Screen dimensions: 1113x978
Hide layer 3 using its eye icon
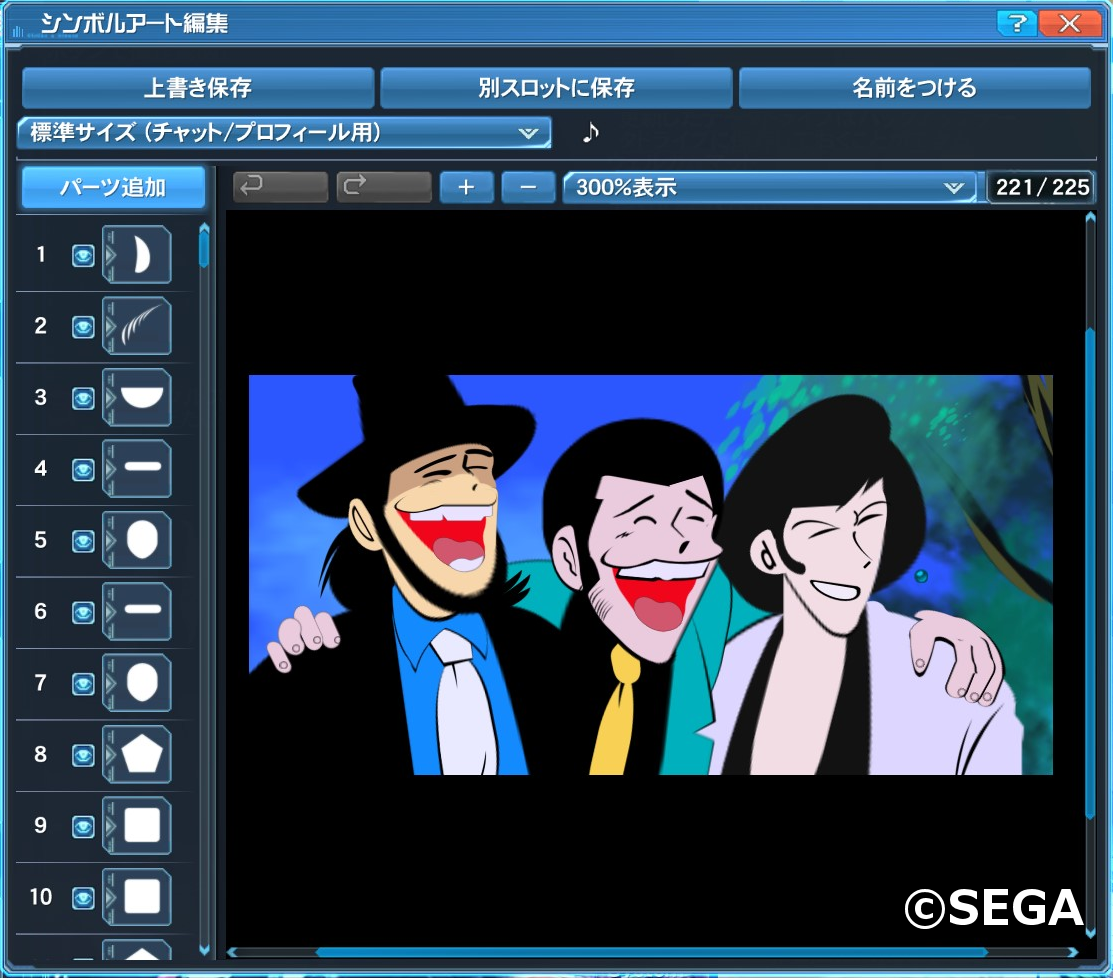pyautogui.click(x=83, y=398)
